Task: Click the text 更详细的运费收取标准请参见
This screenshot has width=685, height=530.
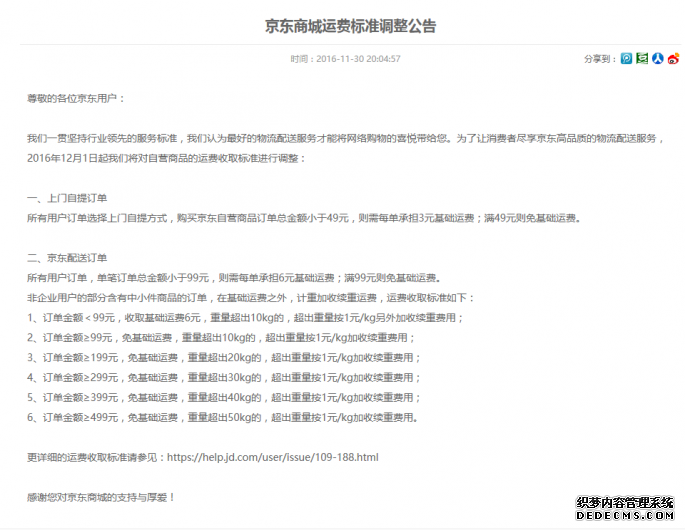Action: [92, 457]
